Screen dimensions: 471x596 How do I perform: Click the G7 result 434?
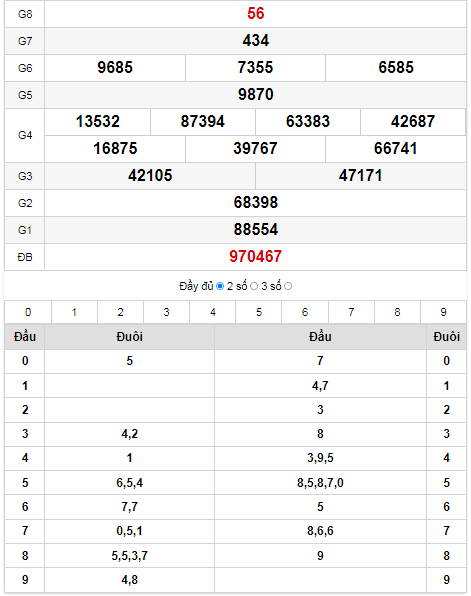[255, 41]
